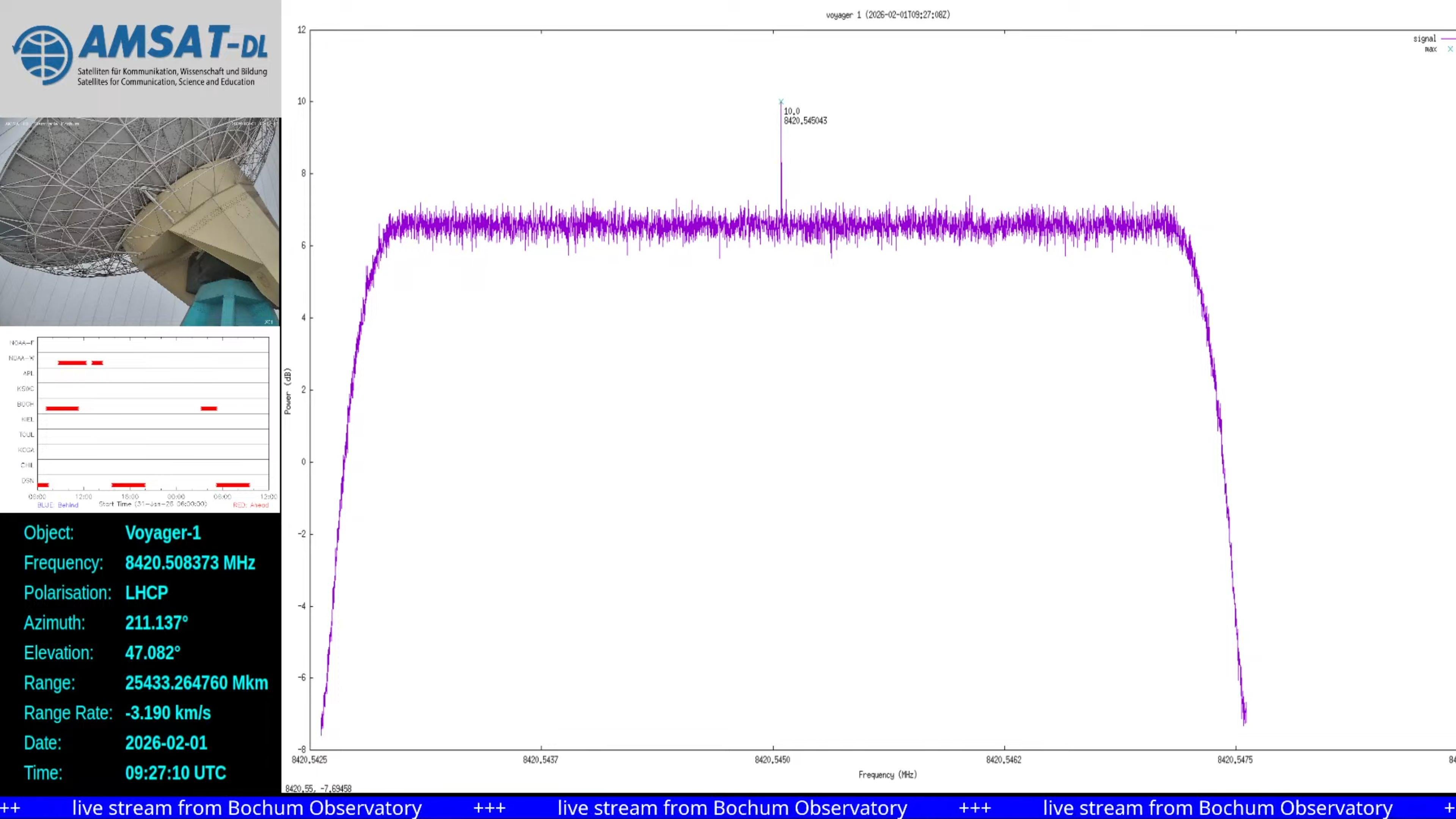Viewport: 1456px width, 819px height.
Task: Click the frequency value 8420.508373 MHz
Action: pyautogui.click(x=190, y=563)
